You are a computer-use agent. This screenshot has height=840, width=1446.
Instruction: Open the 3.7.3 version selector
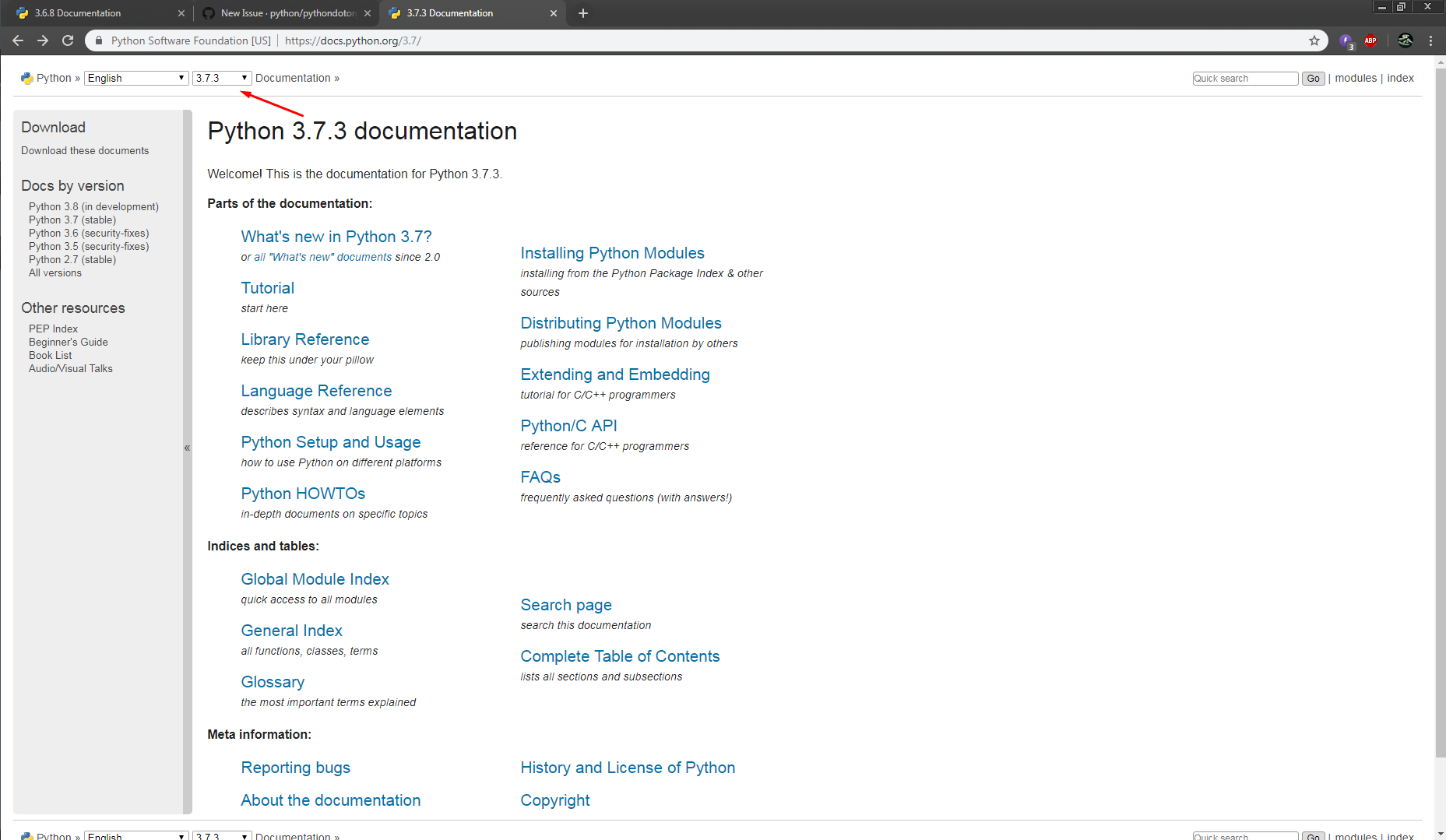pyautogui.click(x=221, y=78)
